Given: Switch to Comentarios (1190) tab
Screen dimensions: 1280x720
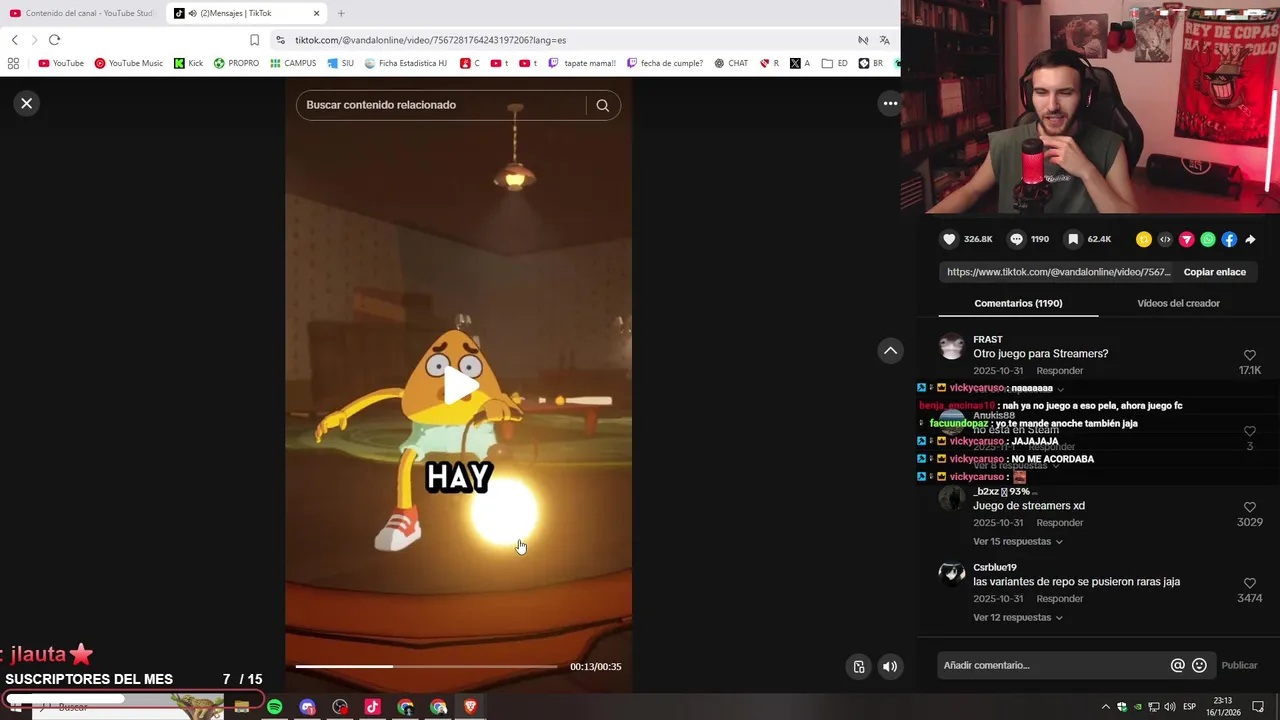Looking at the screenshot, I should click(1018, 303).
